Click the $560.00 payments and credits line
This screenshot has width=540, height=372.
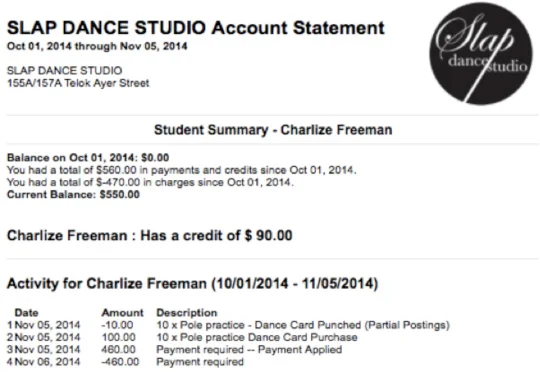[182, 170]
